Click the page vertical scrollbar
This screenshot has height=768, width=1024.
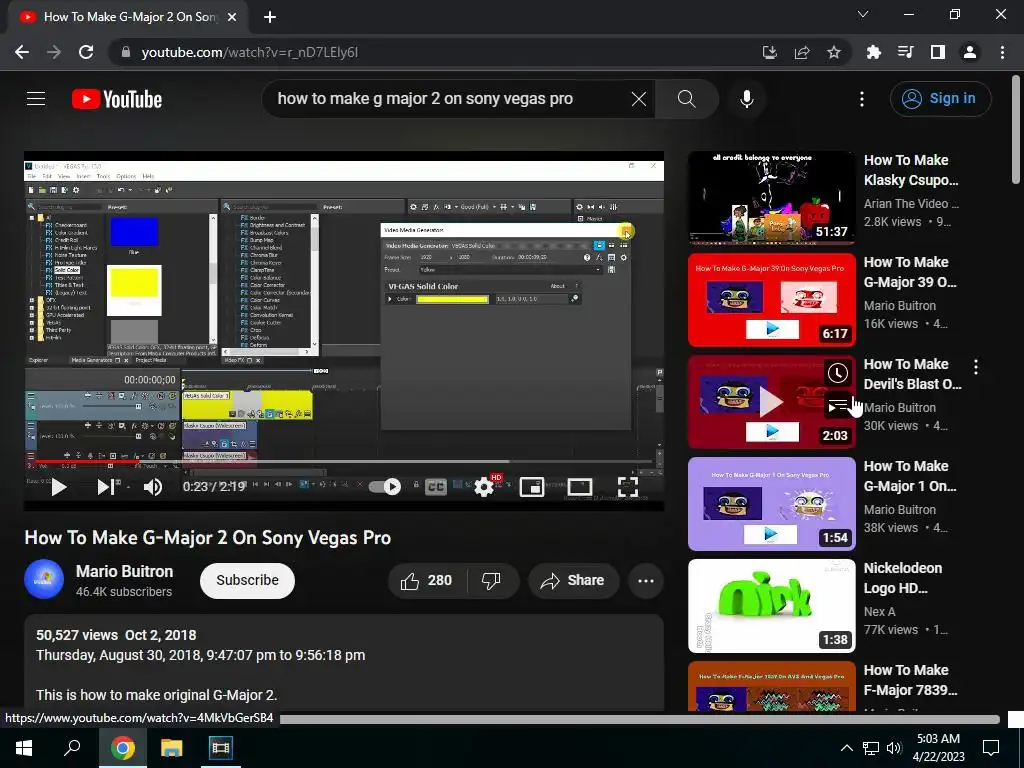[x=1016, y=131]
